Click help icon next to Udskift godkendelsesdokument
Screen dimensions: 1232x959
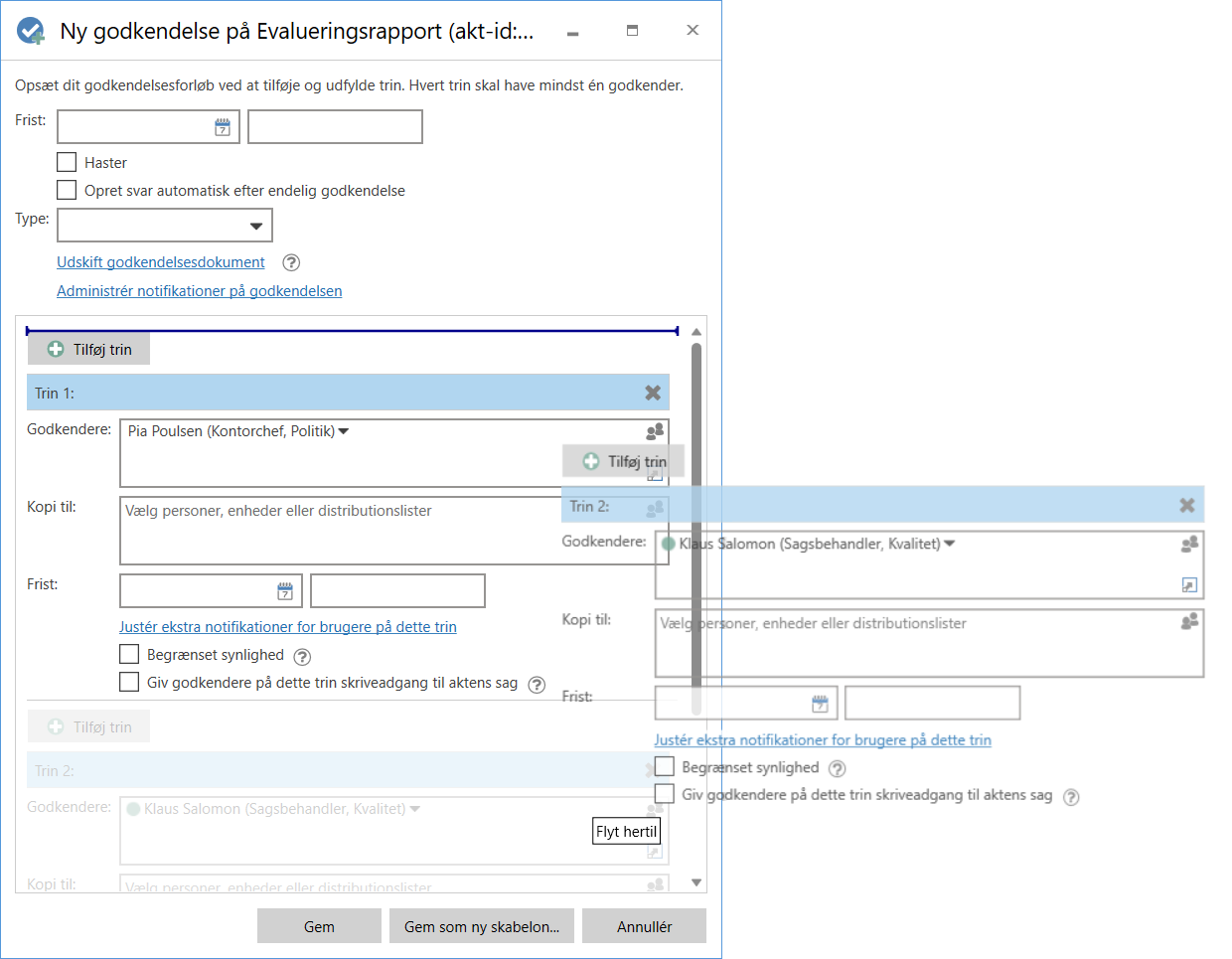[x=291, y=262]
